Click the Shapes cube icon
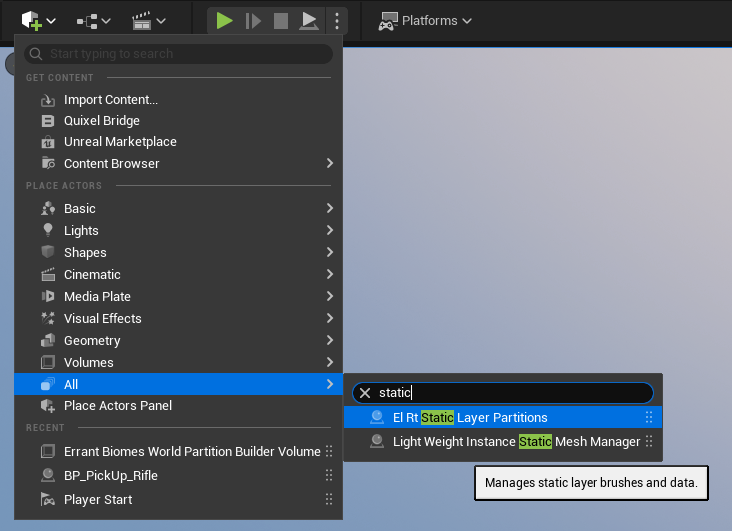This screenshot has height=531, width=732. [x=48, y=252]
